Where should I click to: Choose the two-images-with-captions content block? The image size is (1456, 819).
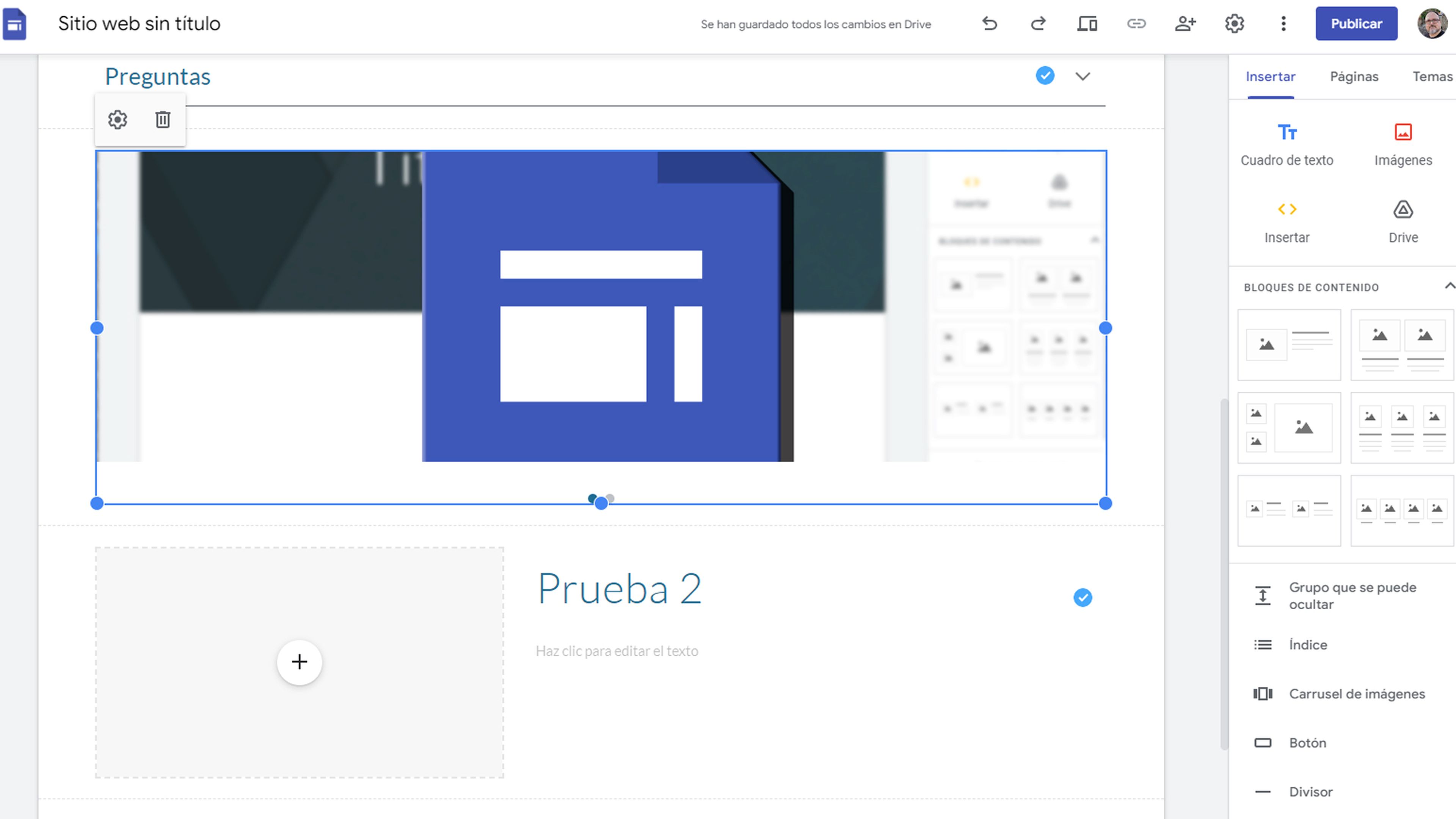click(x=1402, y=345)
